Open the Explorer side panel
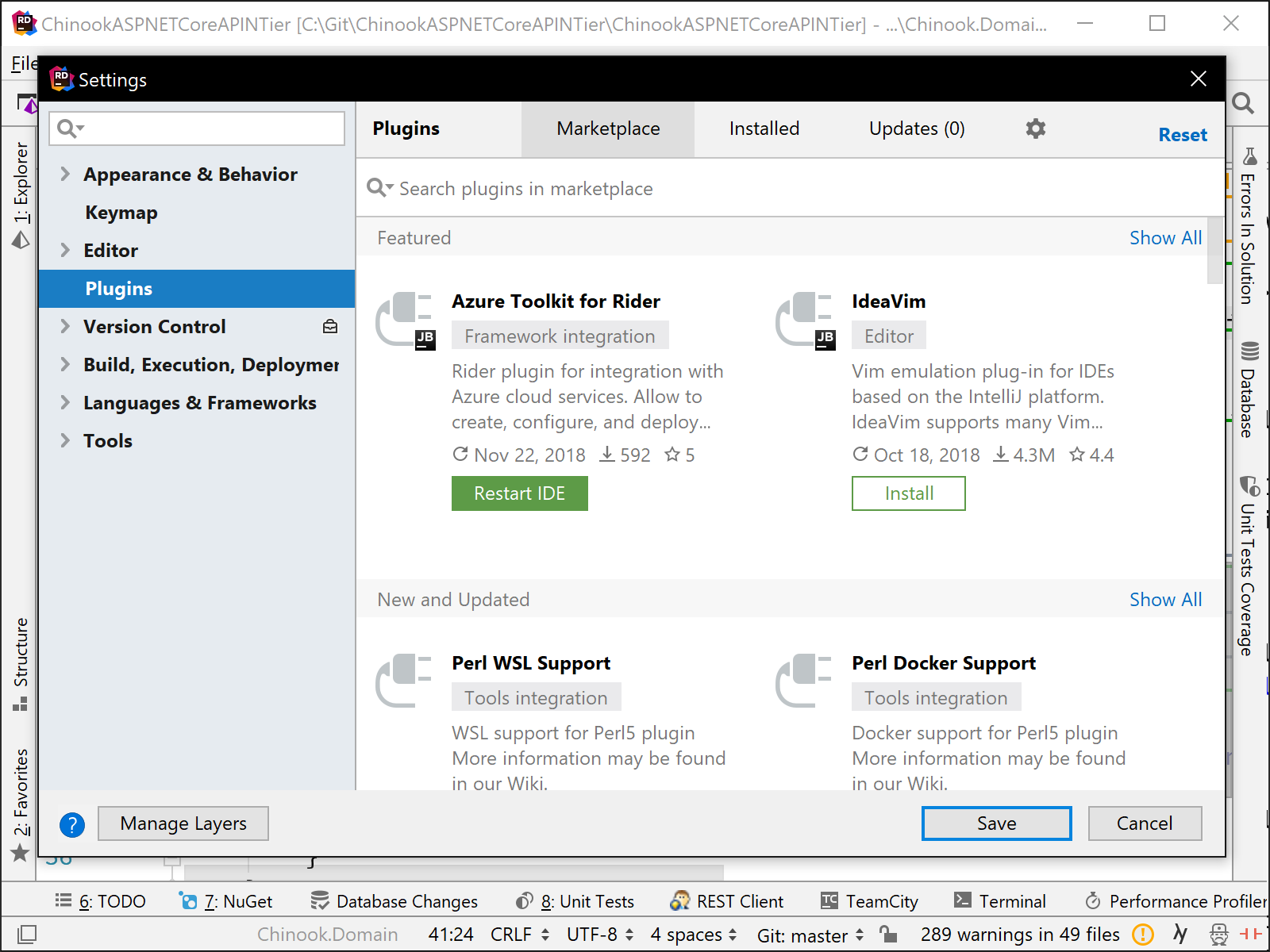 [x=21, y=195]
